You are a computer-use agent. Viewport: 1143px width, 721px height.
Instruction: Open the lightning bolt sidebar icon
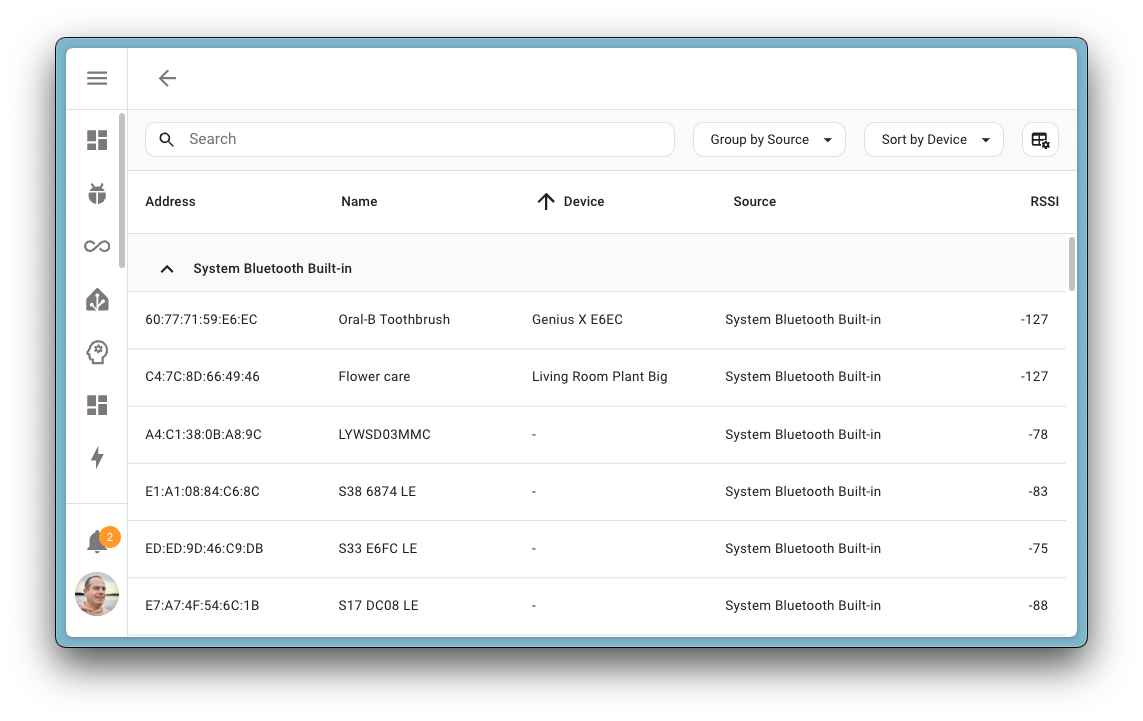(97, 457)
